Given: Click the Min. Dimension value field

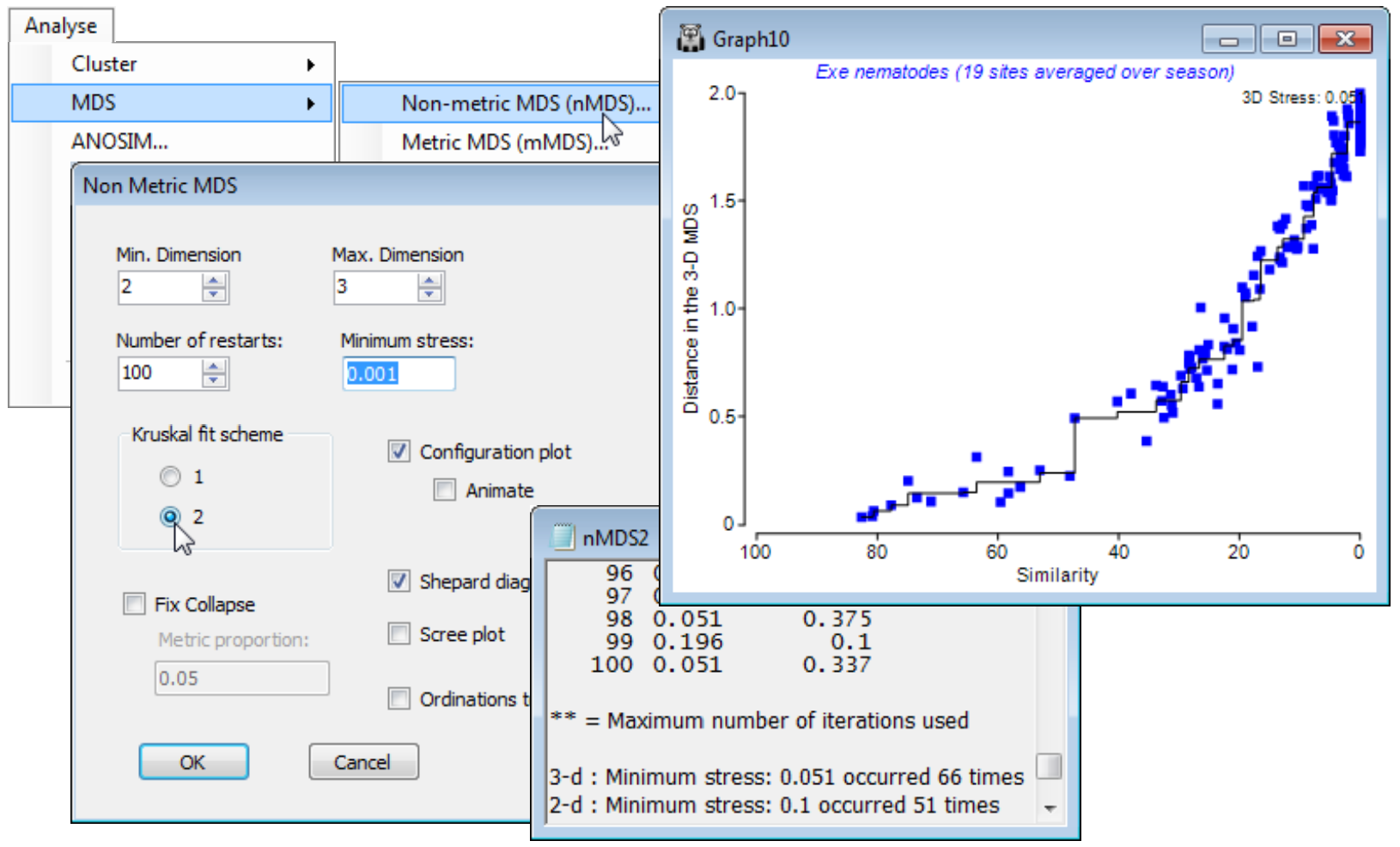Looking at the screenshot, I should pos(161,287).
